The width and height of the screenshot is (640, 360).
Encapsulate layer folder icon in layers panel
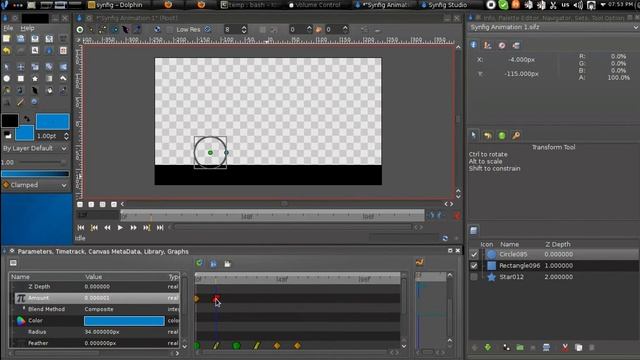click(520, 347)
